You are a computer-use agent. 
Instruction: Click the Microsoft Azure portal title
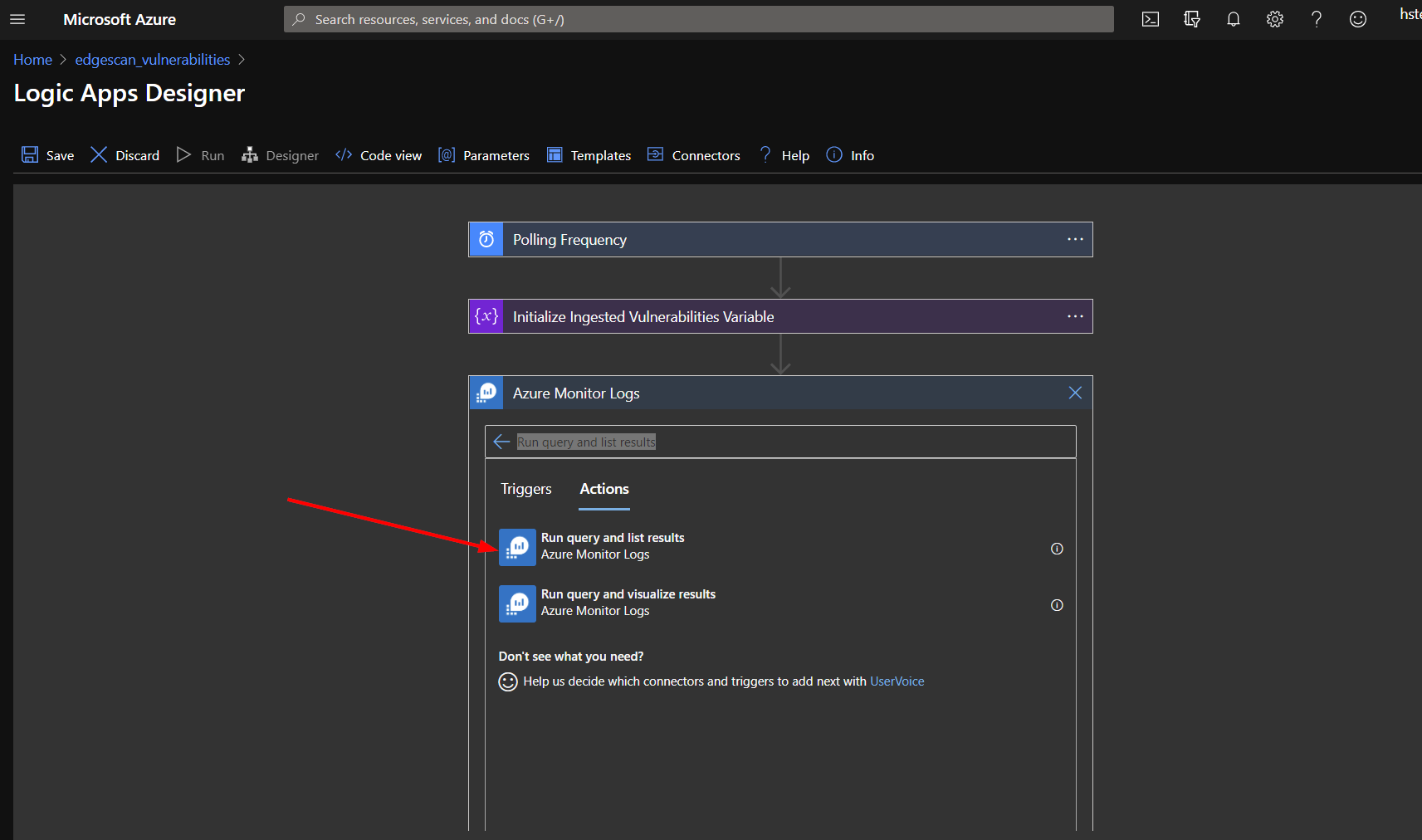click(120, 19)
